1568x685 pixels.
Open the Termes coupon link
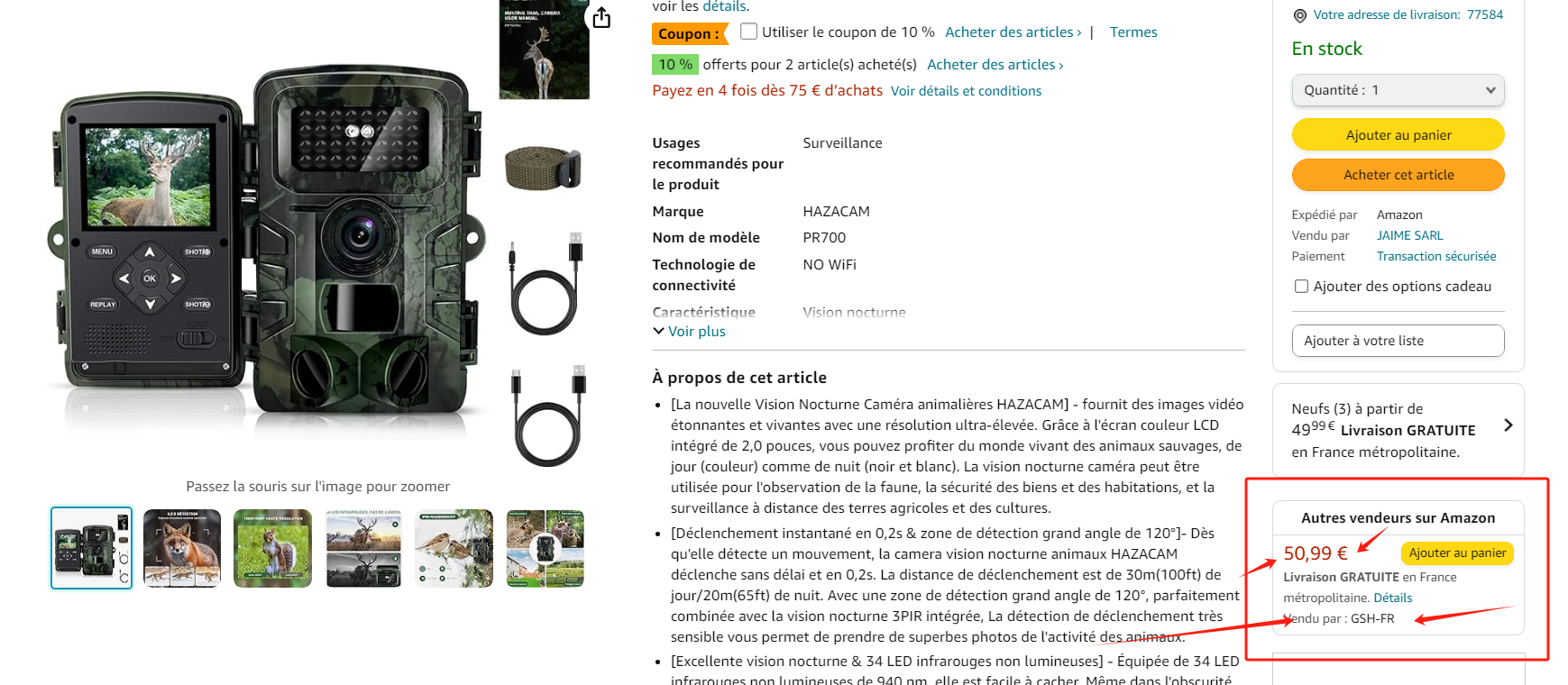(1133, 32)
